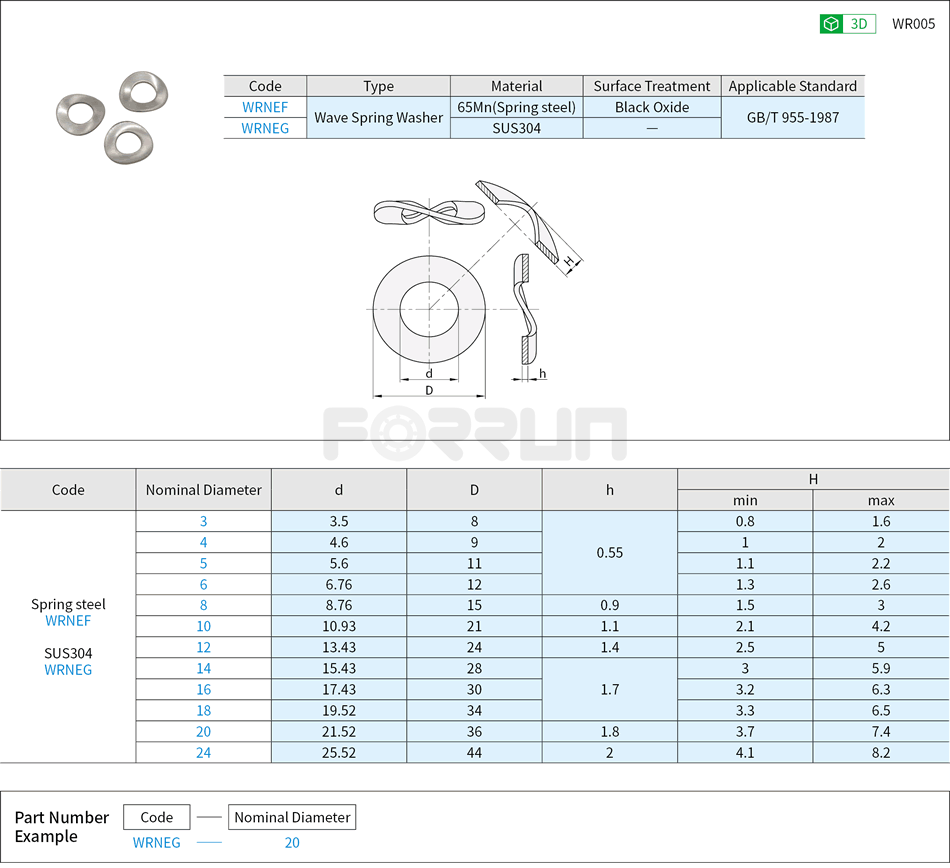Click WRNEG in the part number example

pos(157,843)
